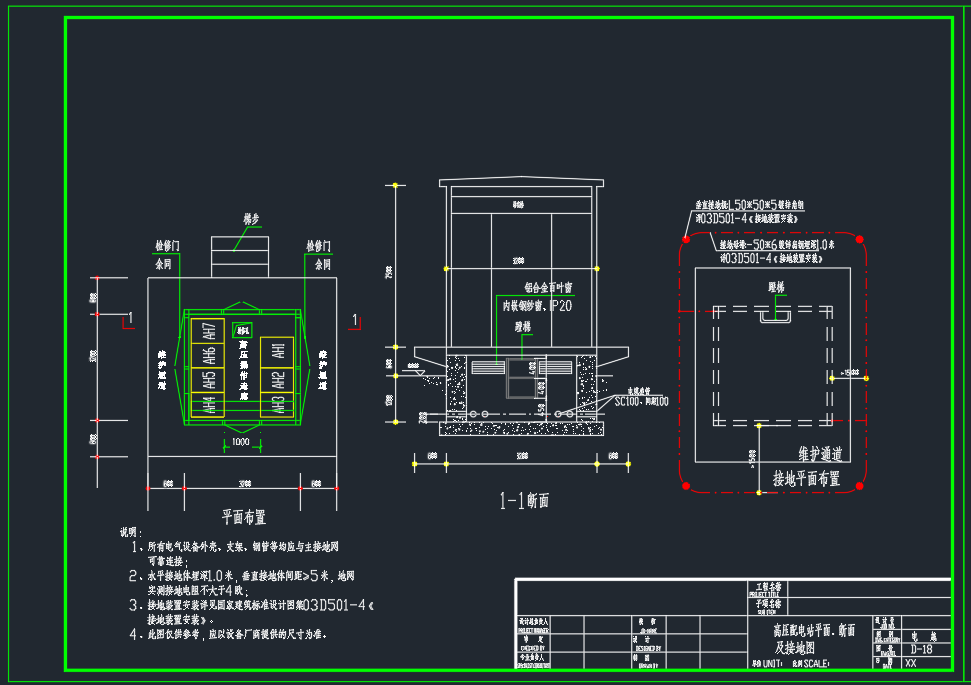This screenshot has height=685, width=971.
Task: Select the SCALE field in title block
Action: pos(811,664)
